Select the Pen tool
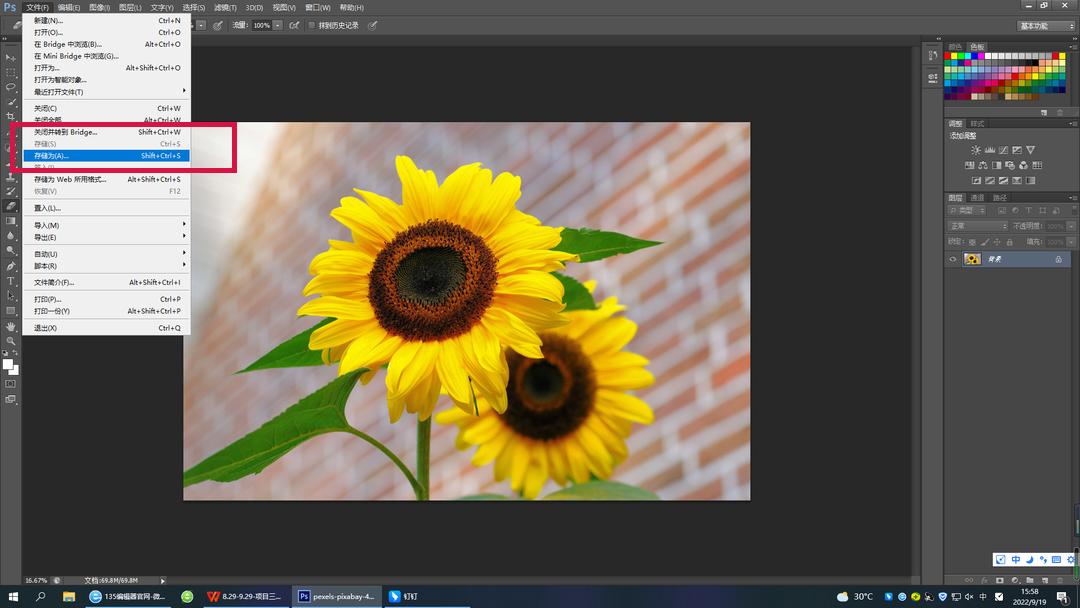This screenshot has width=1080, height=608. [11, 266]
